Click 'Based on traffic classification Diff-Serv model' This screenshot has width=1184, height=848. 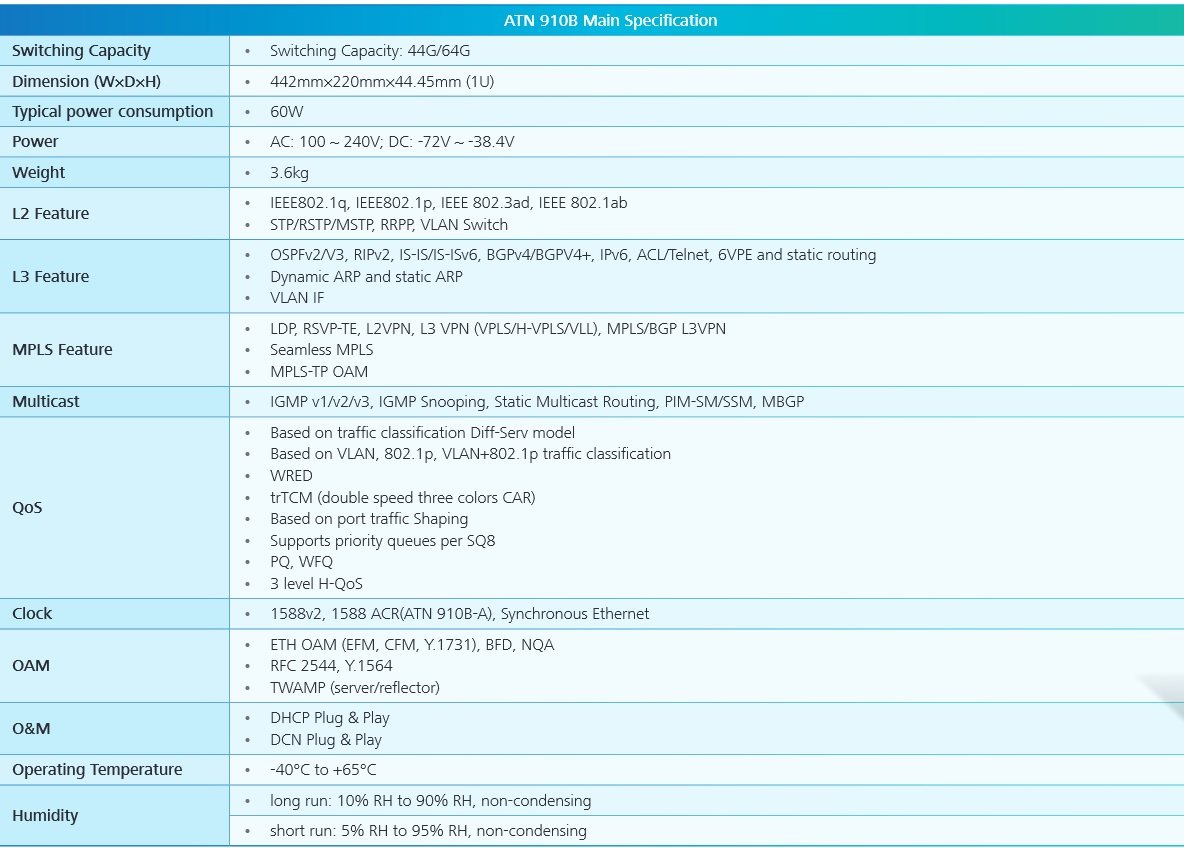[422, 433]
